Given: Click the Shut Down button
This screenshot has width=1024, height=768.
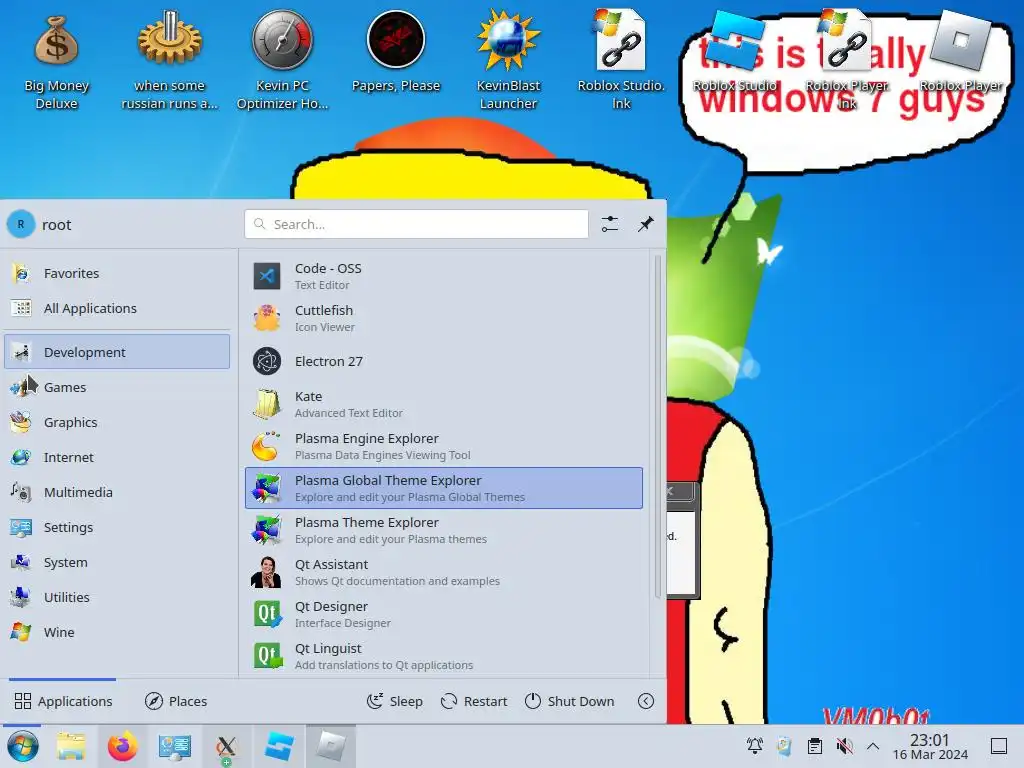Looking at the screenshot, I should click(x=569, y=701).
